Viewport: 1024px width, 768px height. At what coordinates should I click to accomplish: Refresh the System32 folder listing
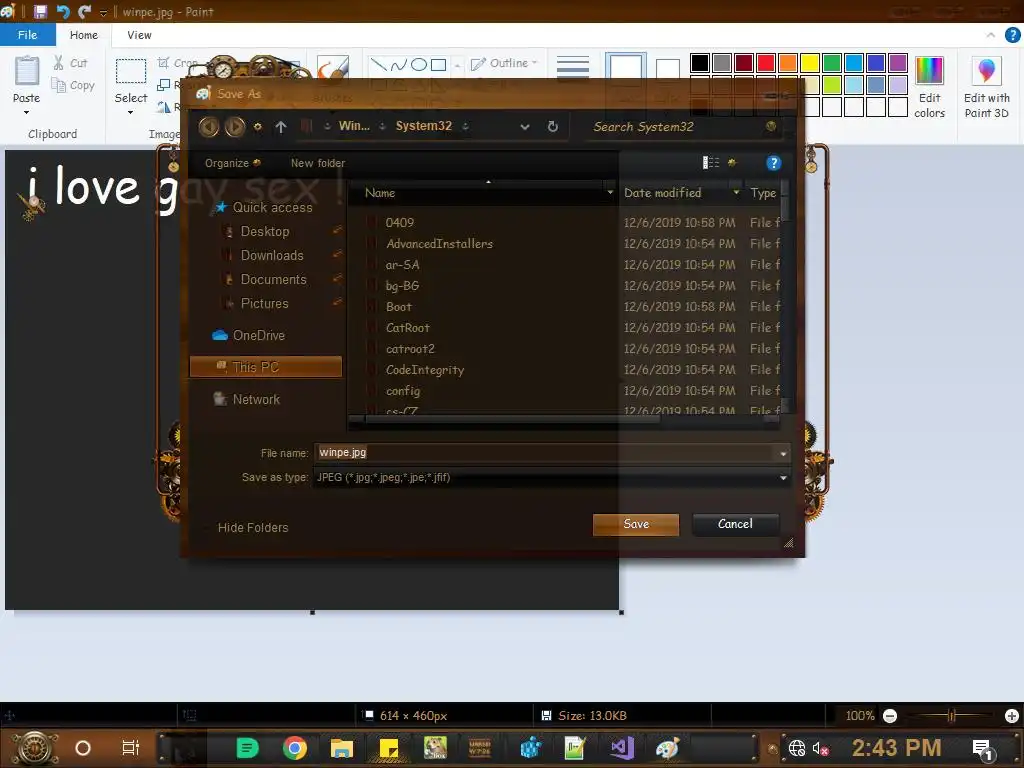coord(552,127)
